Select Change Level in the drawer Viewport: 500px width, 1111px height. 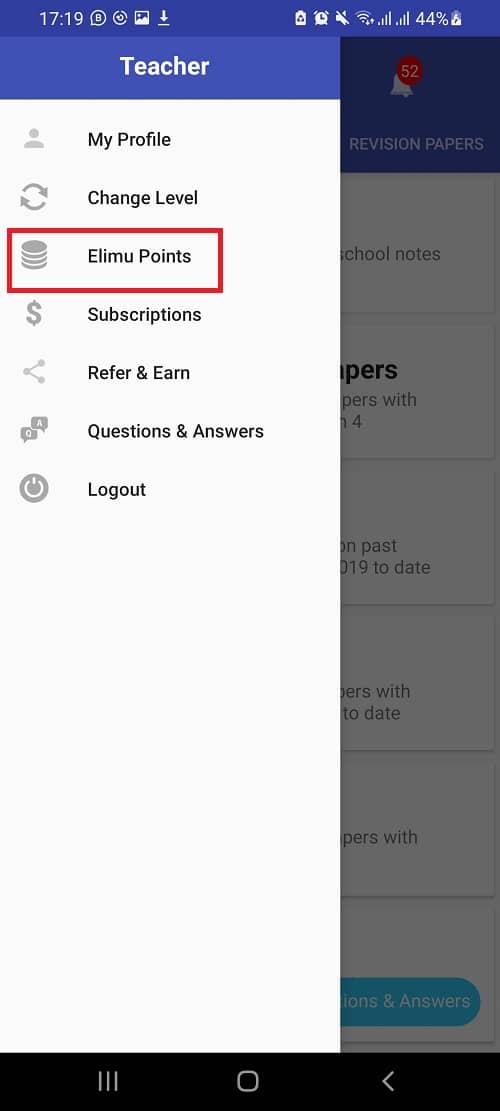pos(170,198)
